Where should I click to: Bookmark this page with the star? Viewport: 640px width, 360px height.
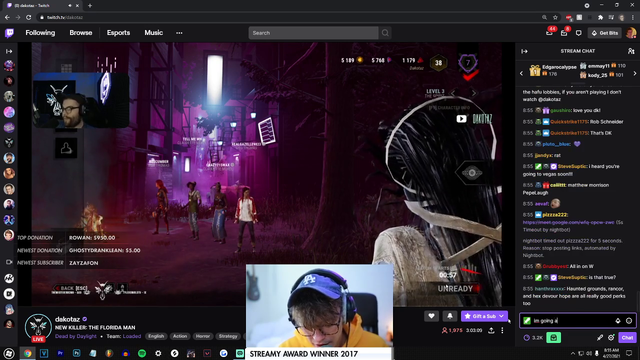(x=555, y=17)
